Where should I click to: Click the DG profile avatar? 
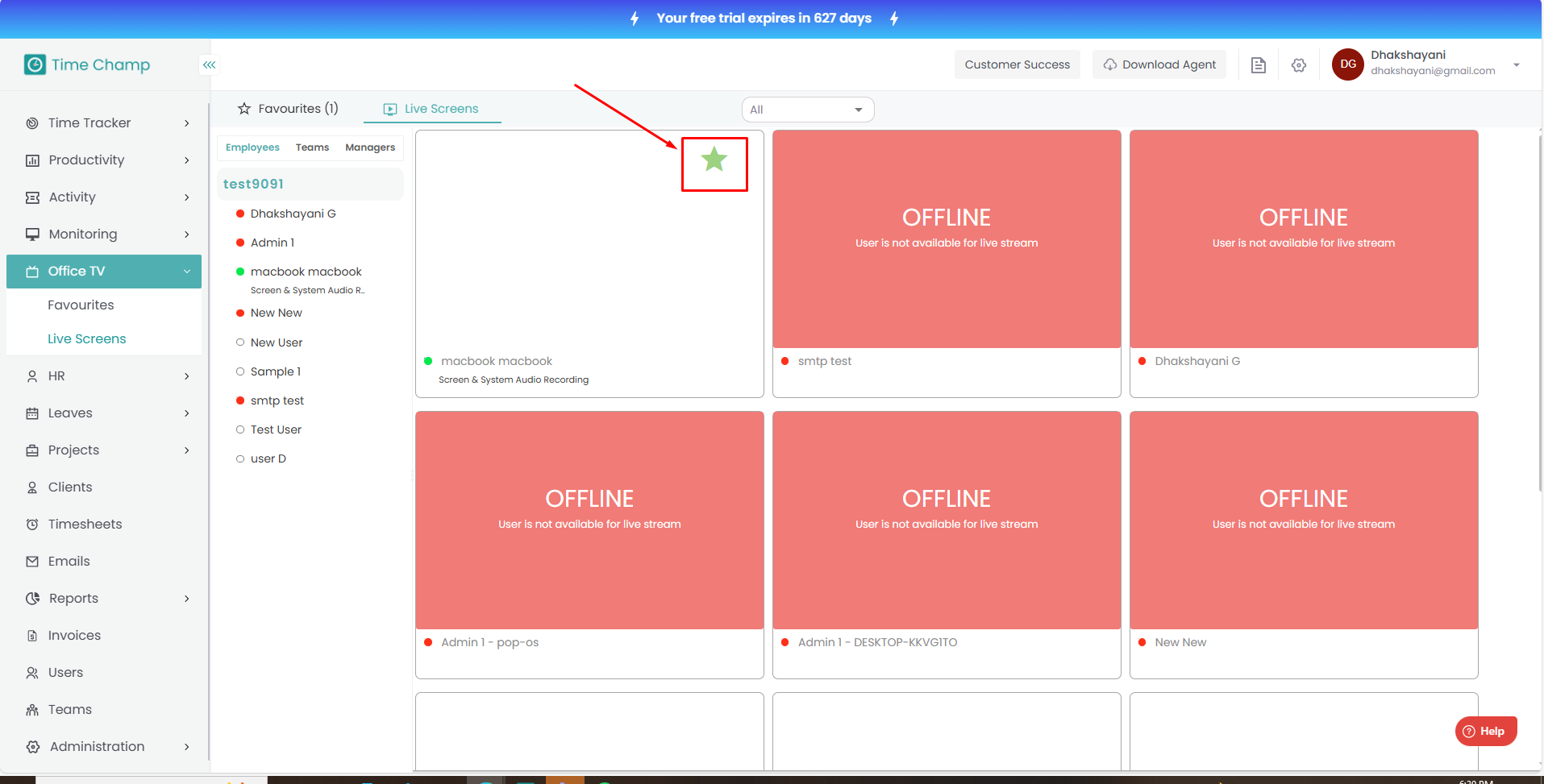pyautogui.click(x=1348, y=64)
